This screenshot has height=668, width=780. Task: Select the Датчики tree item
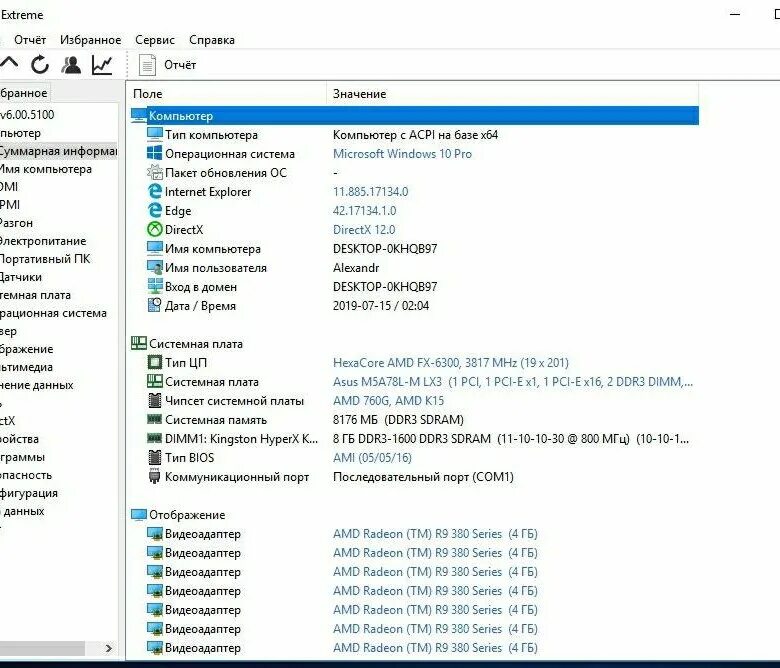[21, 277]
